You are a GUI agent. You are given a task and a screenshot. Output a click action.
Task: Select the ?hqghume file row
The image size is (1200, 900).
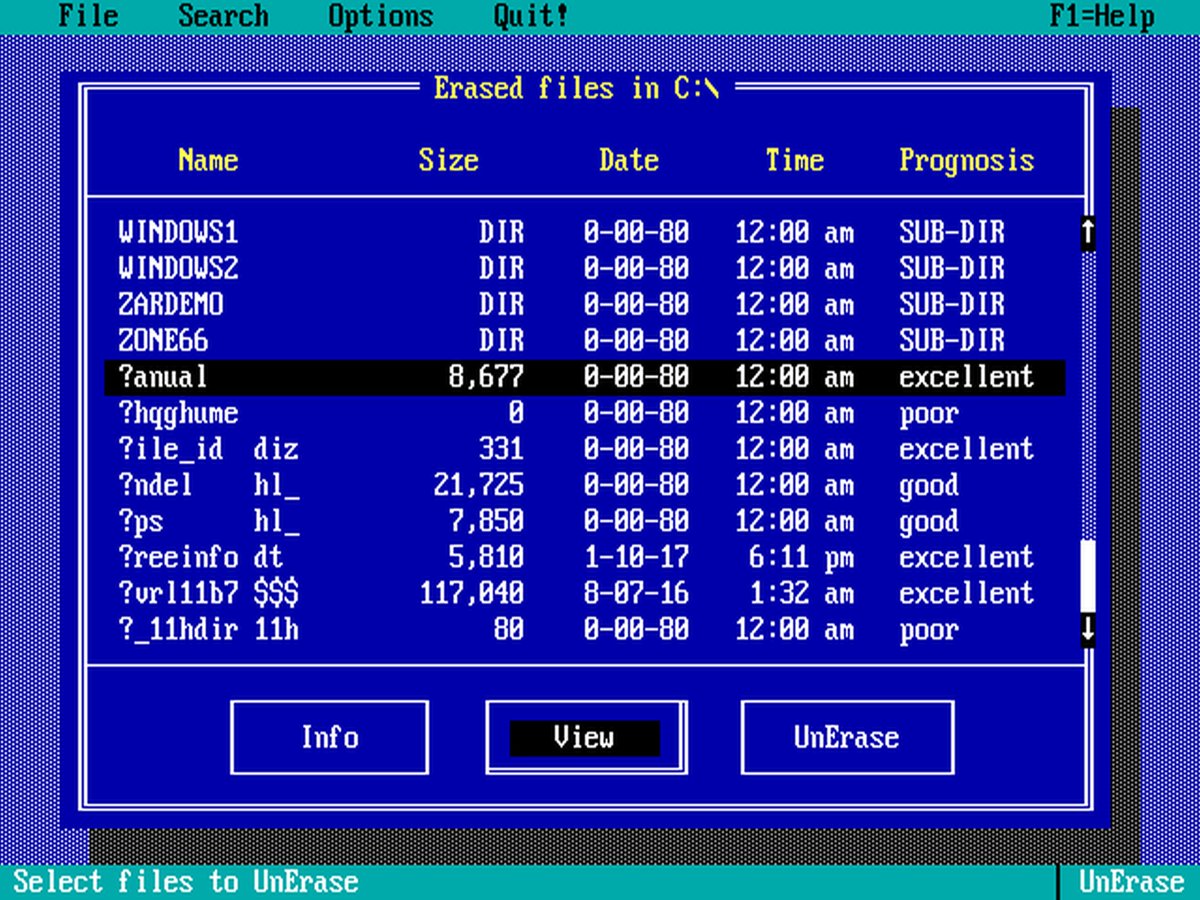584,413
